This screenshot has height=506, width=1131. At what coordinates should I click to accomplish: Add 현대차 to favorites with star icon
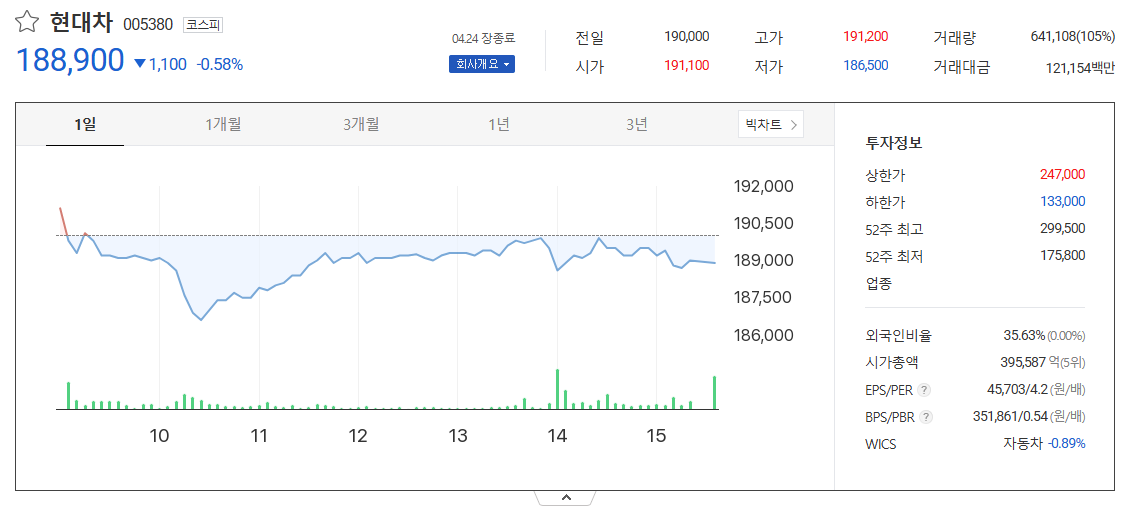point(27,23)
